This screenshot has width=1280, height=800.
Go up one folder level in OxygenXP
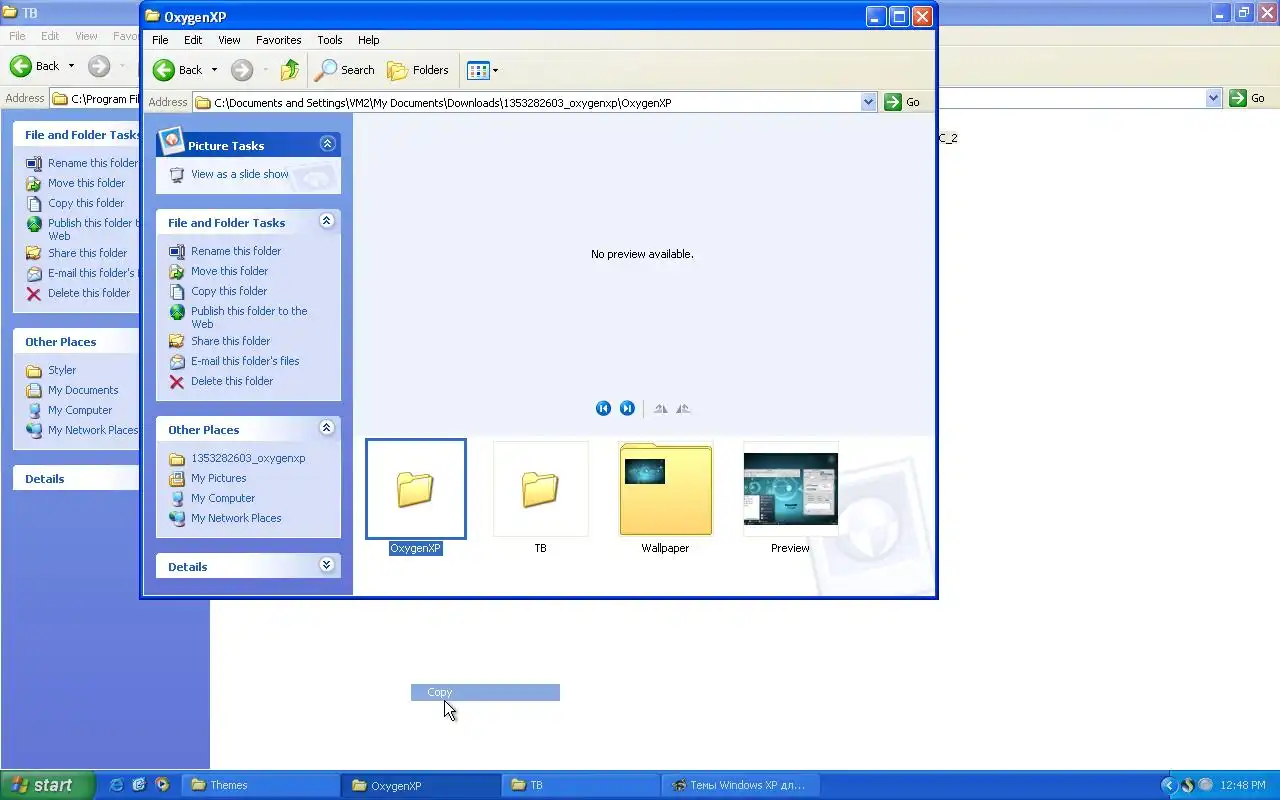290,70
